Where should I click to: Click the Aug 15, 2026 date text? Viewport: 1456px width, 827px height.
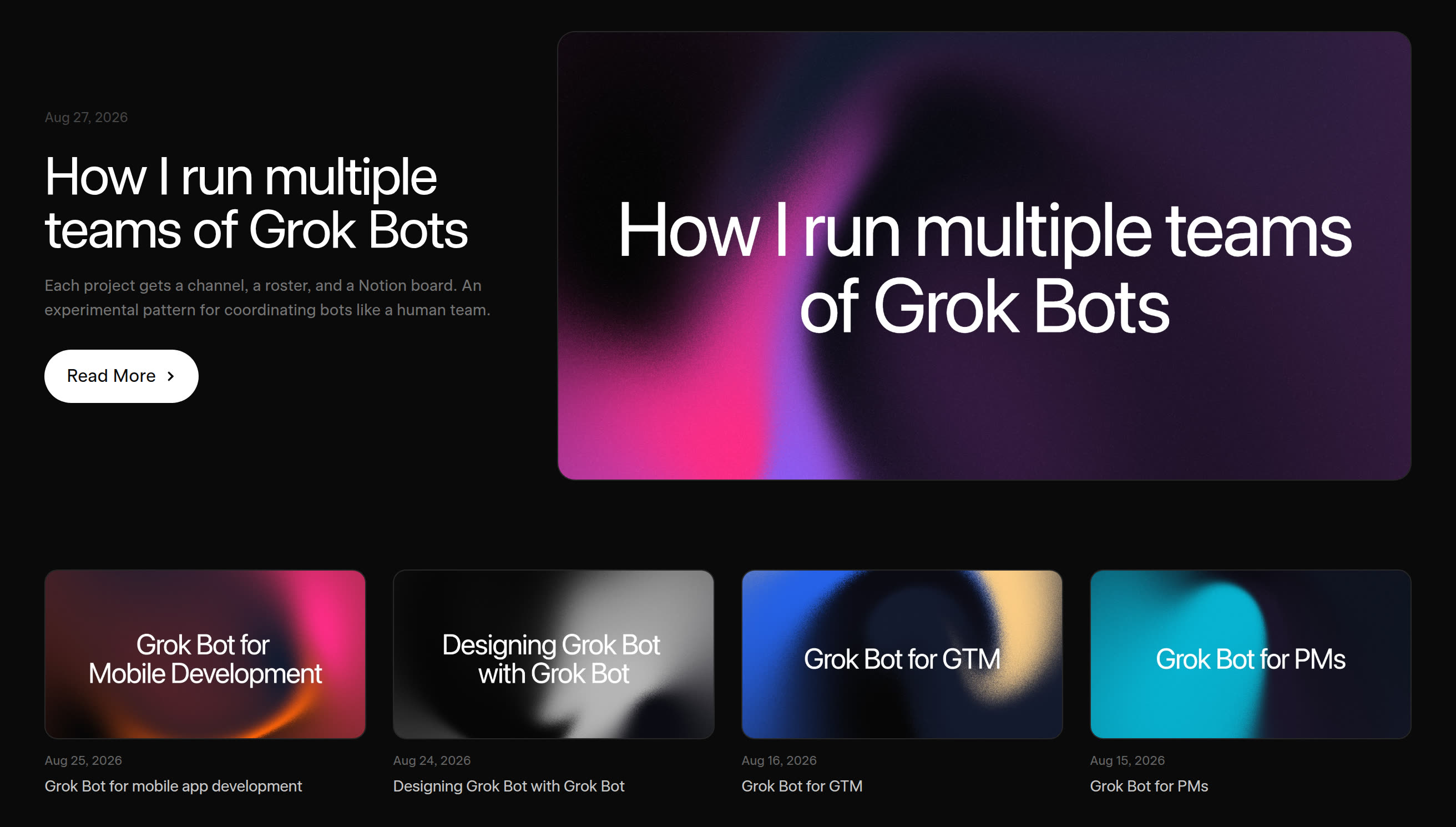point(1128,760)
